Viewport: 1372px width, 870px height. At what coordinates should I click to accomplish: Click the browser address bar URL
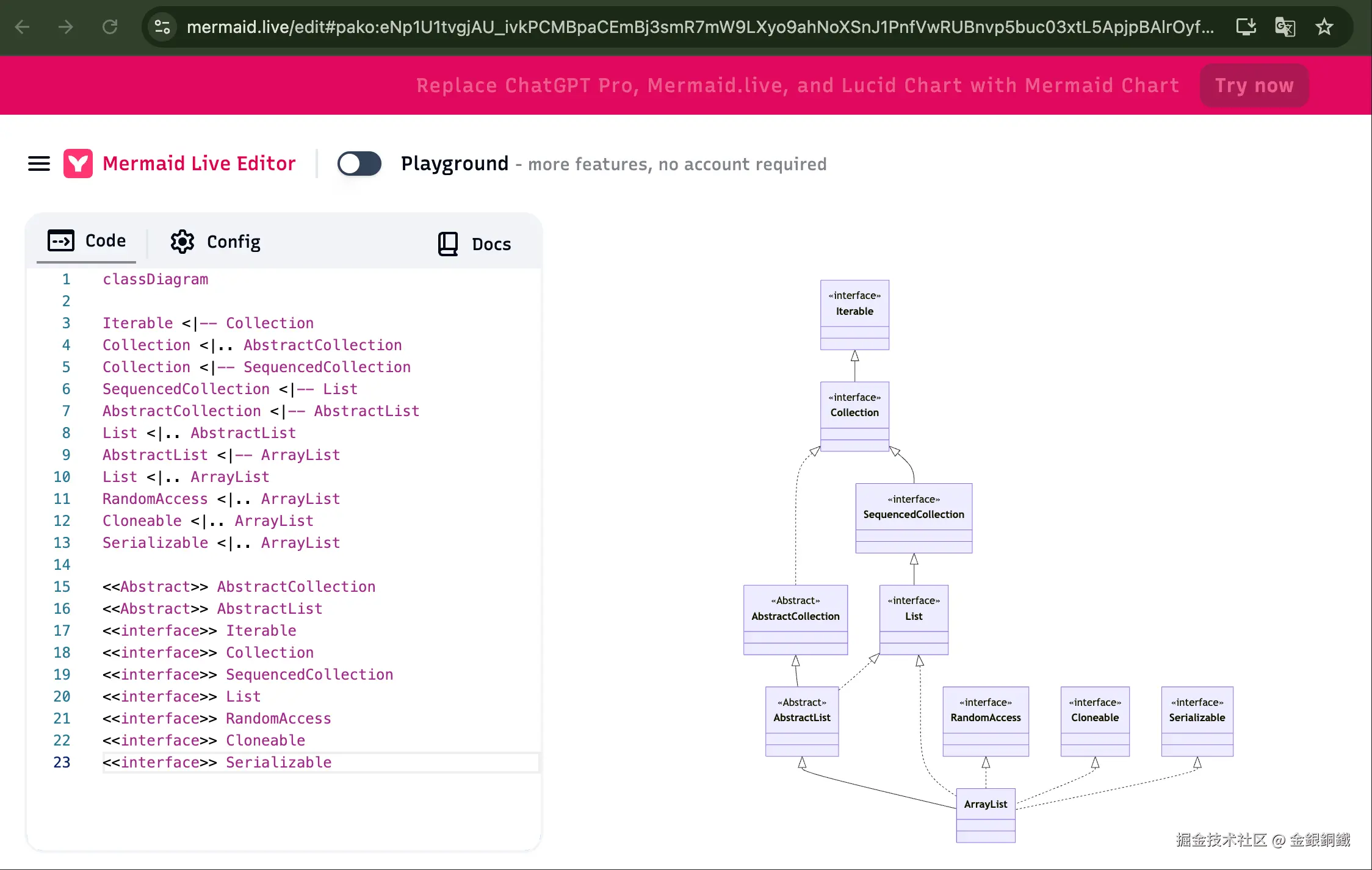tap(699, 27)
